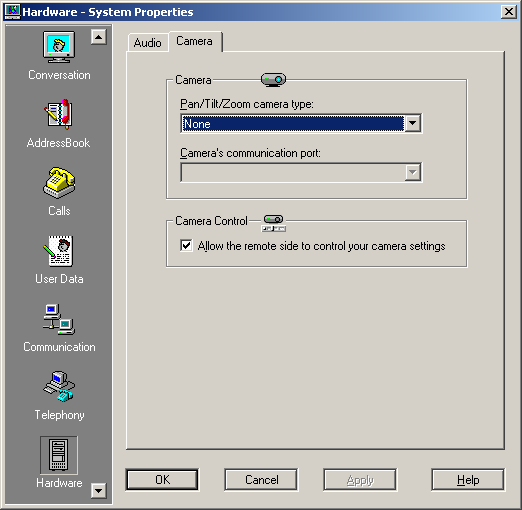This screenshot has width=522, height=510.
Task: Click the selected None camera type field
Action: click(293, 124)
